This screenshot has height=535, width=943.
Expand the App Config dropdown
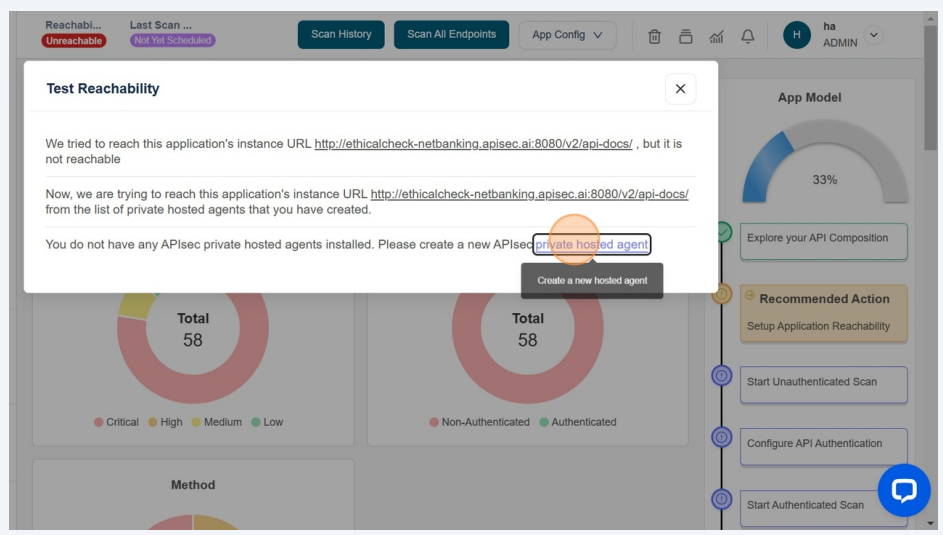[567, 35]
